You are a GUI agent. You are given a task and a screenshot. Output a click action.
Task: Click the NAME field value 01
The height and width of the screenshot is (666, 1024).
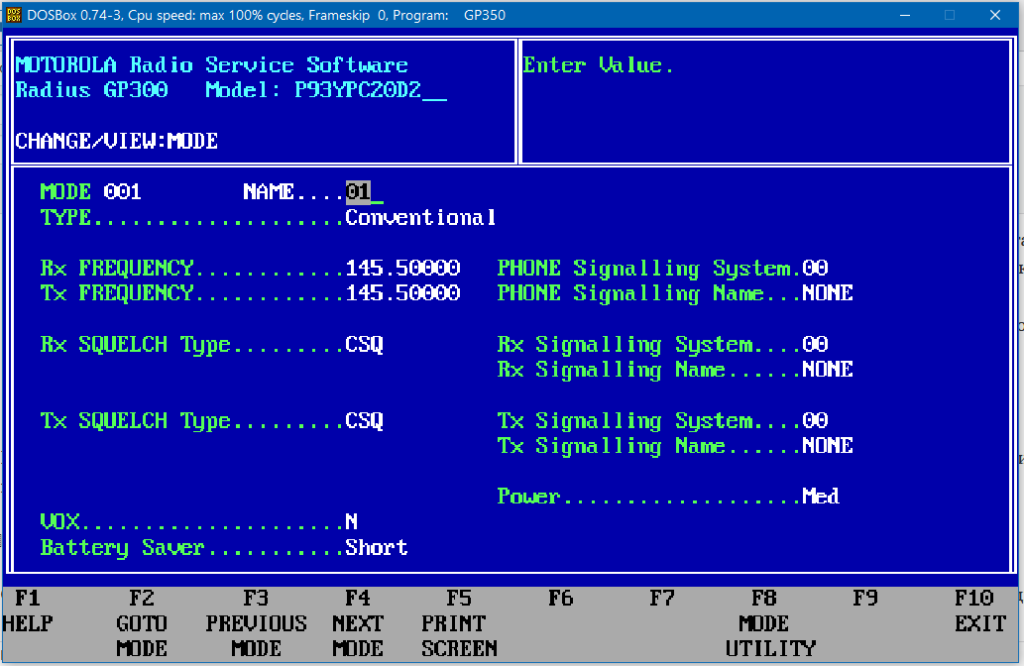[358, 192]
